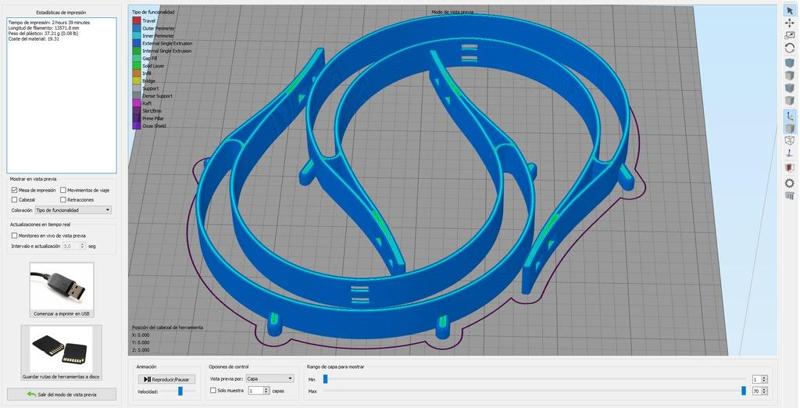Toggle the solid model display icon
The height and width of the screenshot is (408, 800).
(789, 128)
